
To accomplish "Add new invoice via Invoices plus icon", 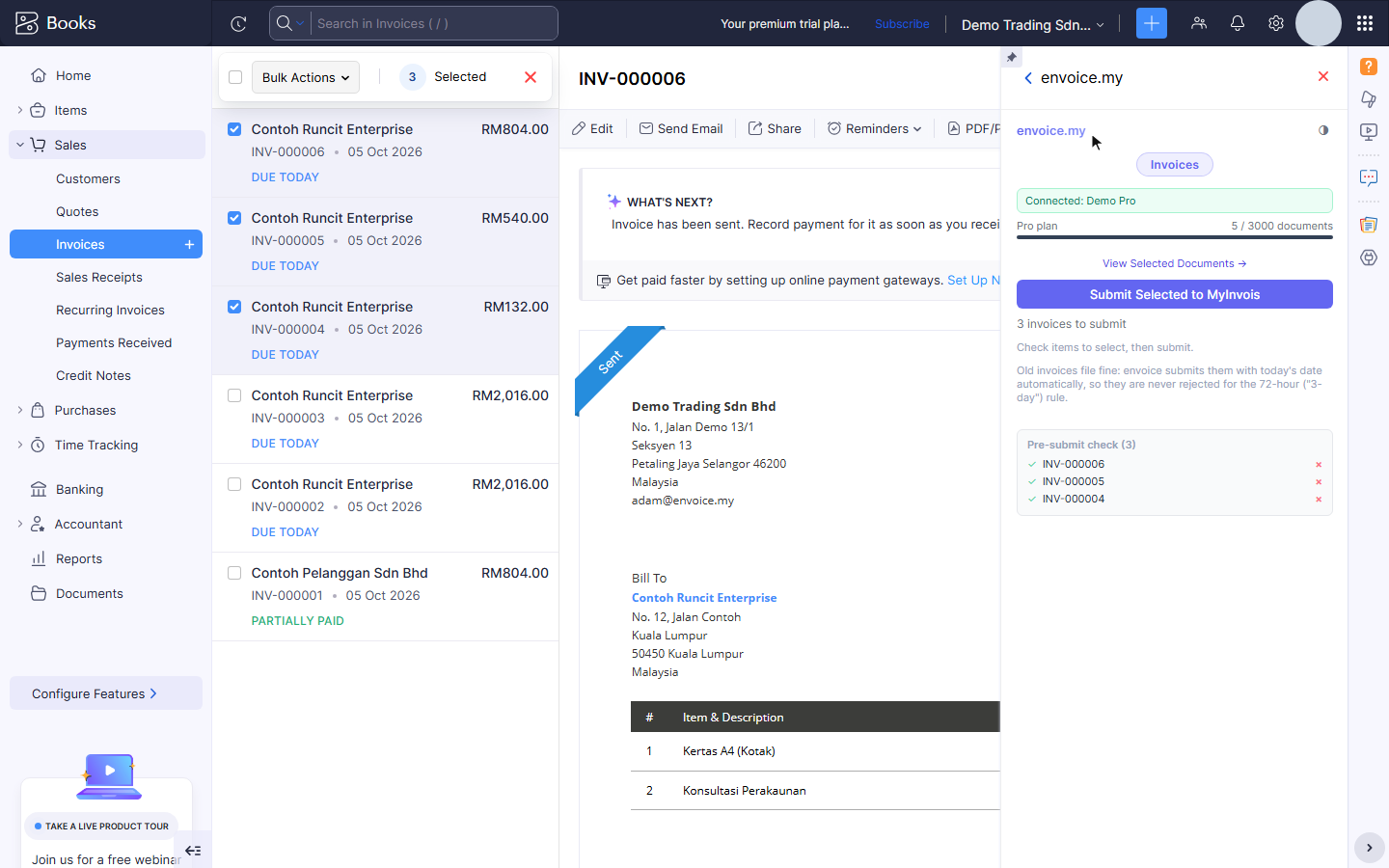I will (190, 245).
